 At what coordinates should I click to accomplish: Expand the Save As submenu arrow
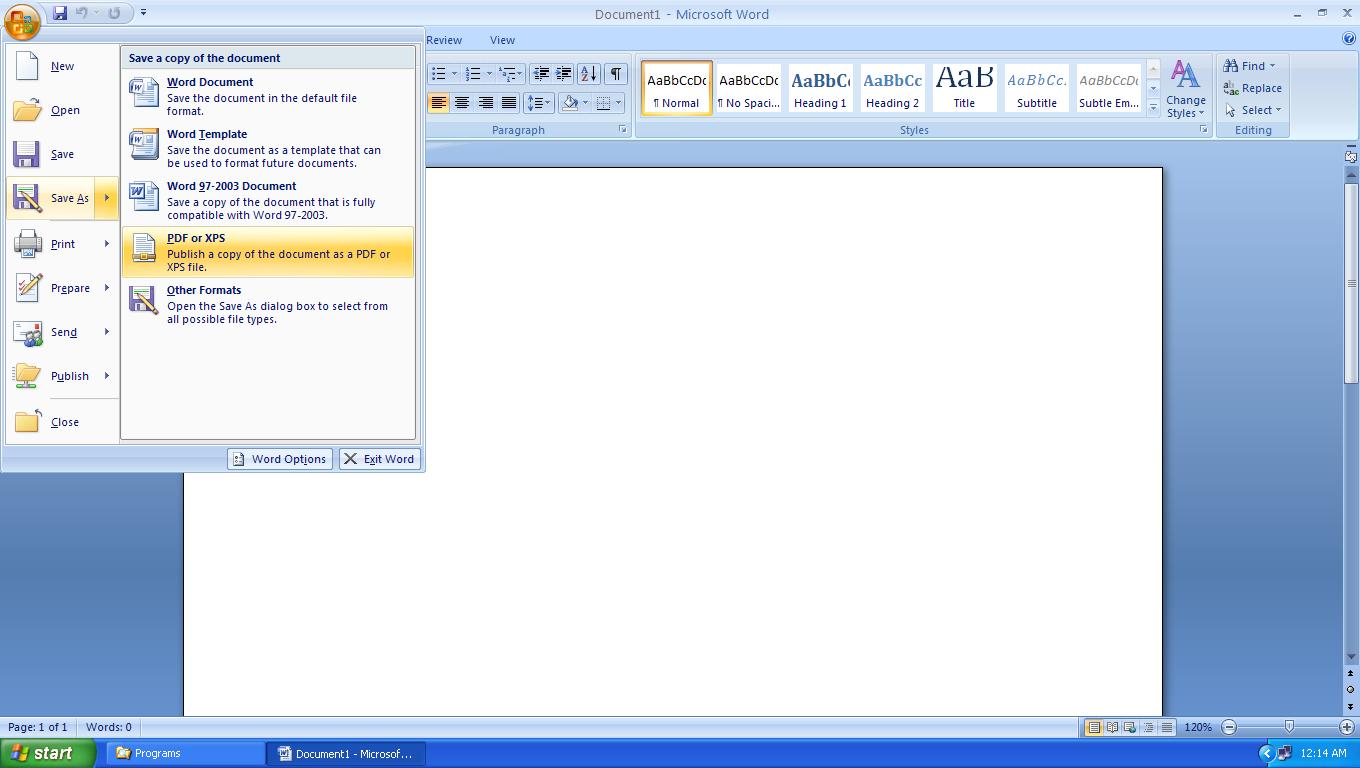(107, 198)
